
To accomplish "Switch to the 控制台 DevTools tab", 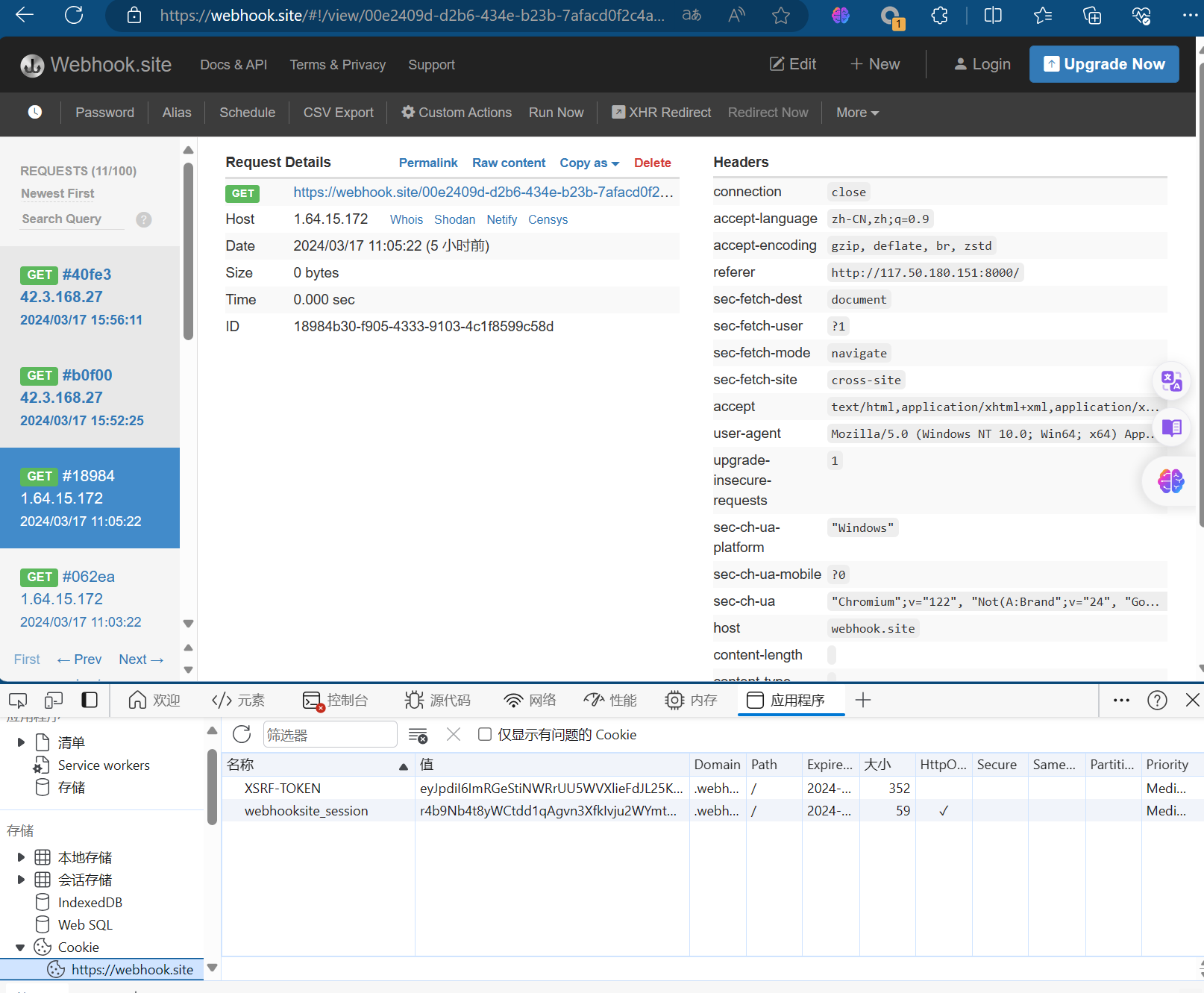I will coord(336,700).
